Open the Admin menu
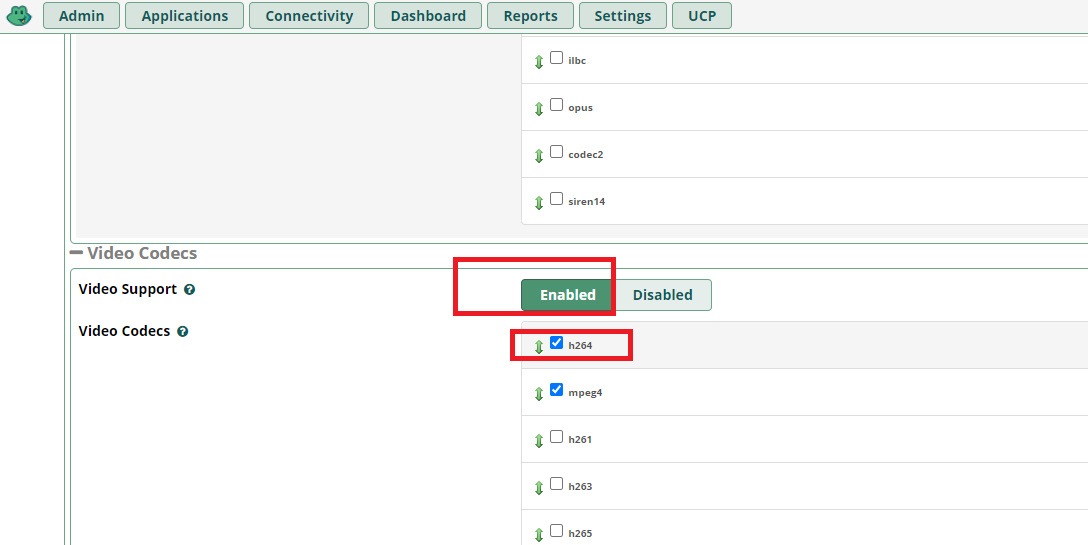This screenshot has width=1088, height=545. (x=81, y=16)
